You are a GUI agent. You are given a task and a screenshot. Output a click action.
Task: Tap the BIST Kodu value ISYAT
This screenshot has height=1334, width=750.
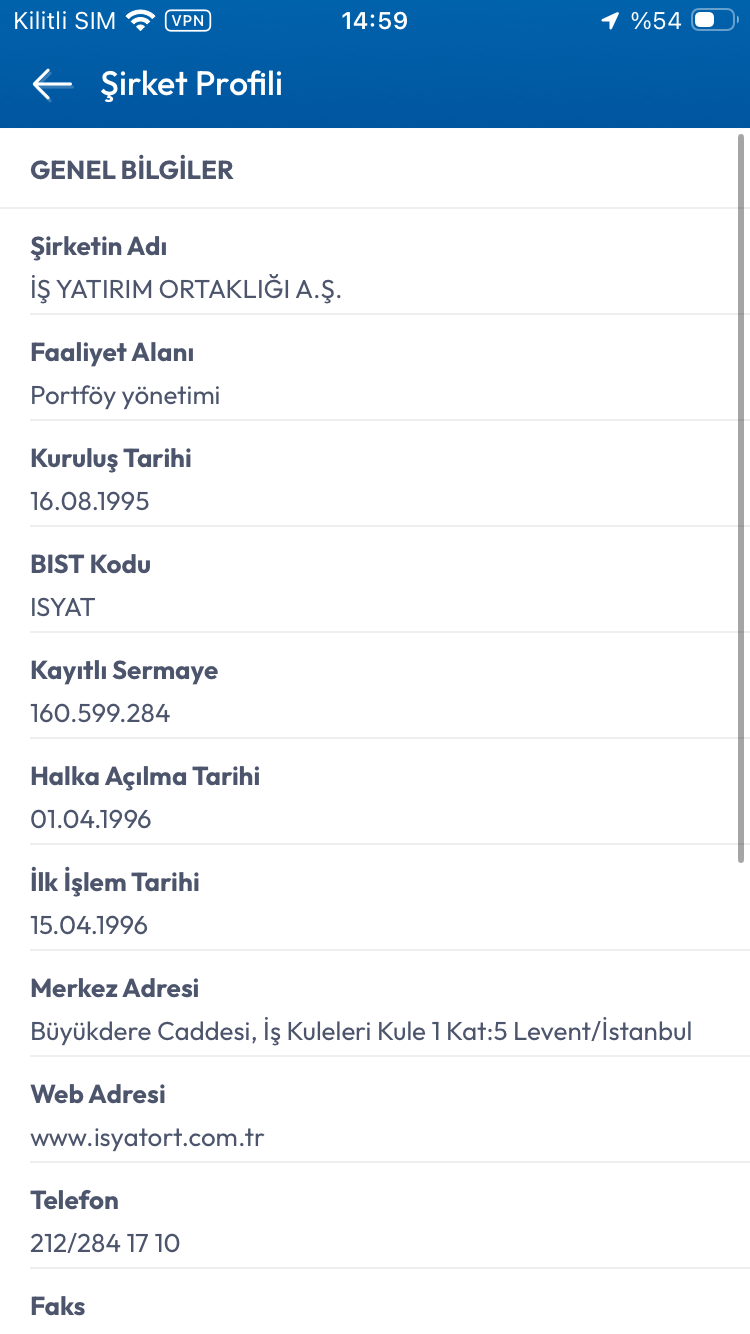pos(62,607)
